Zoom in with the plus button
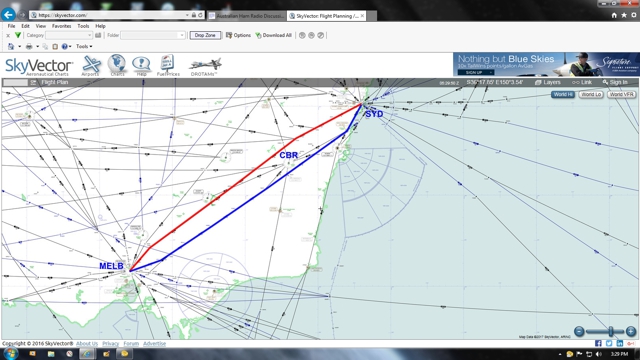This screenshot has width=640, height=360. (631, 331)
